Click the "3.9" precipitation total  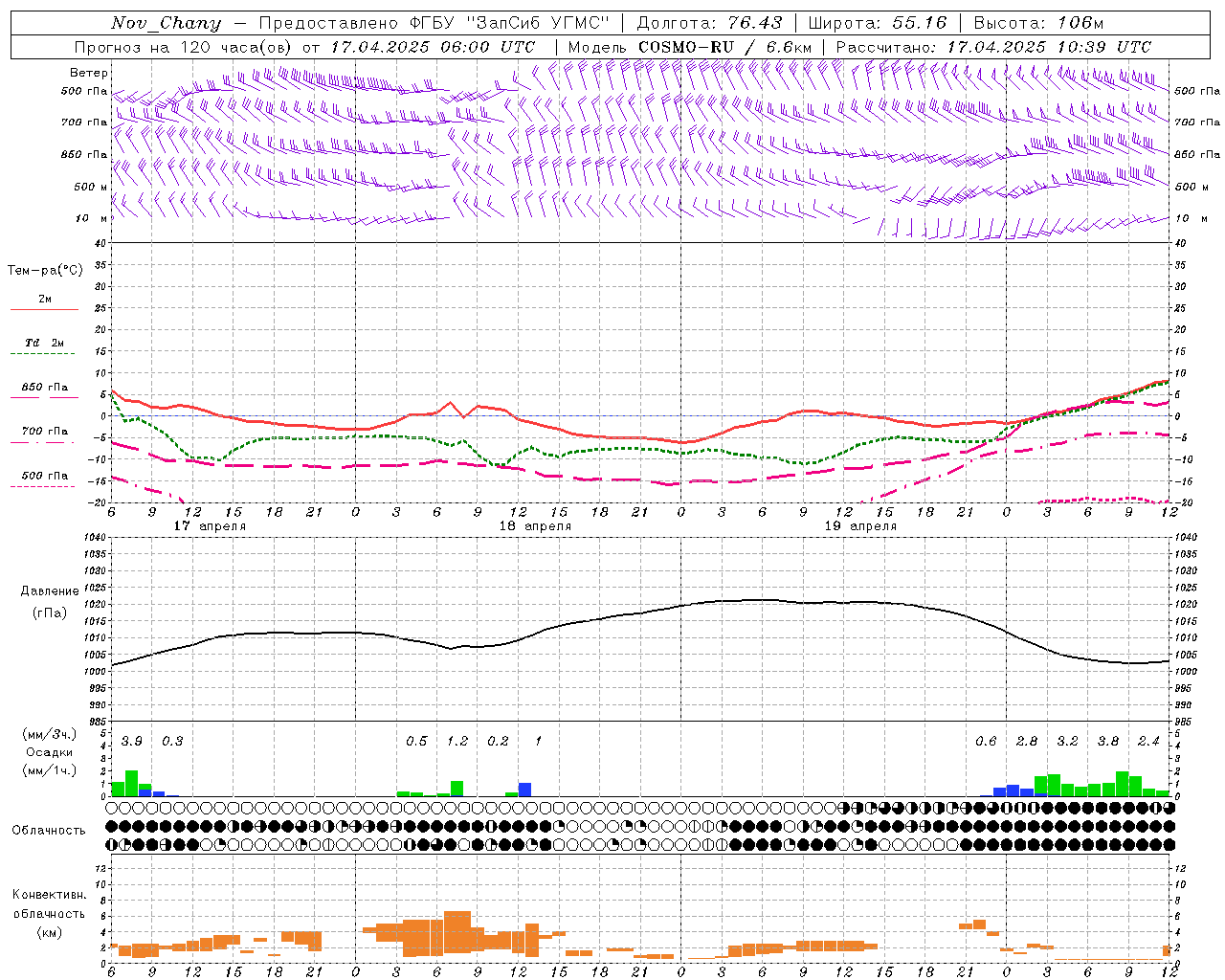pyautogui.click(x=132, y=742)
